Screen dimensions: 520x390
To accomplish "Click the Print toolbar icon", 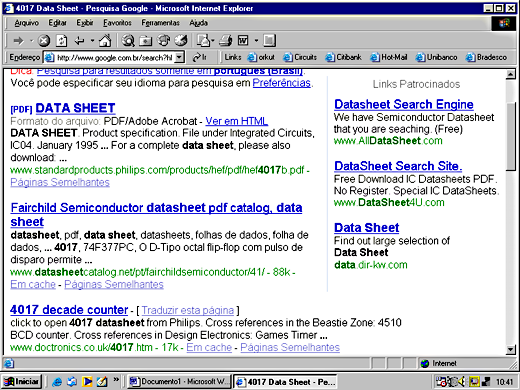I will click(x=226, y=41).
